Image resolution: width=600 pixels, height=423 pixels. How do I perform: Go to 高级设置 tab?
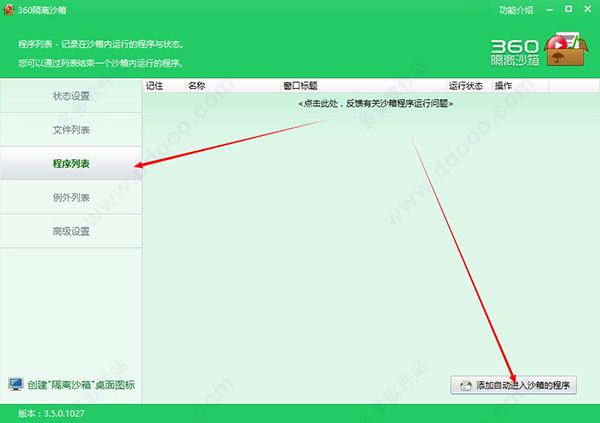71,231
